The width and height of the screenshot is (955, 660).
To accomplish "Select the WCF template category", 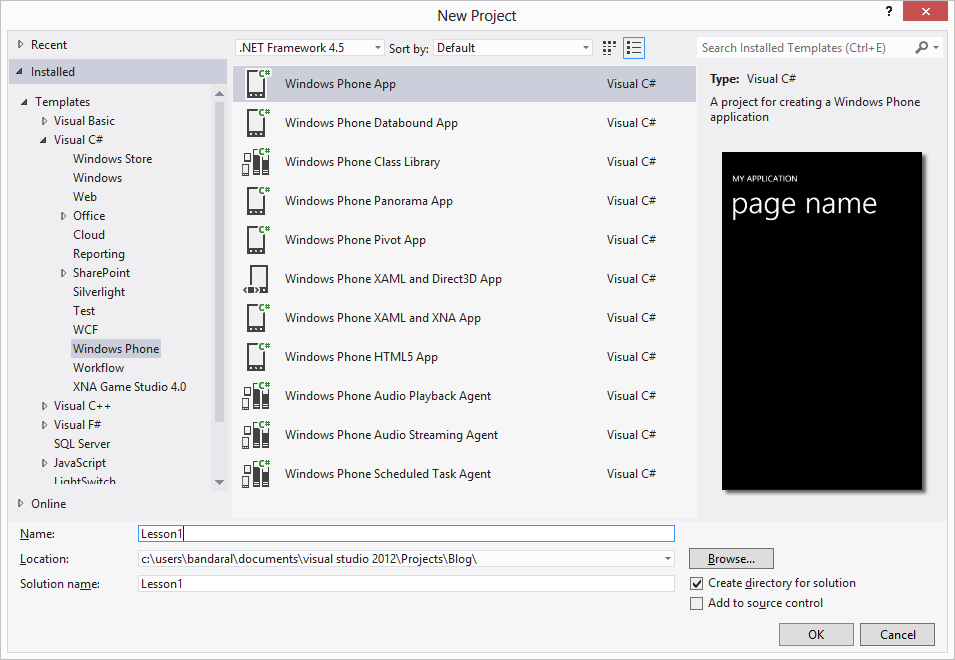I will click(x=85, y=329).
